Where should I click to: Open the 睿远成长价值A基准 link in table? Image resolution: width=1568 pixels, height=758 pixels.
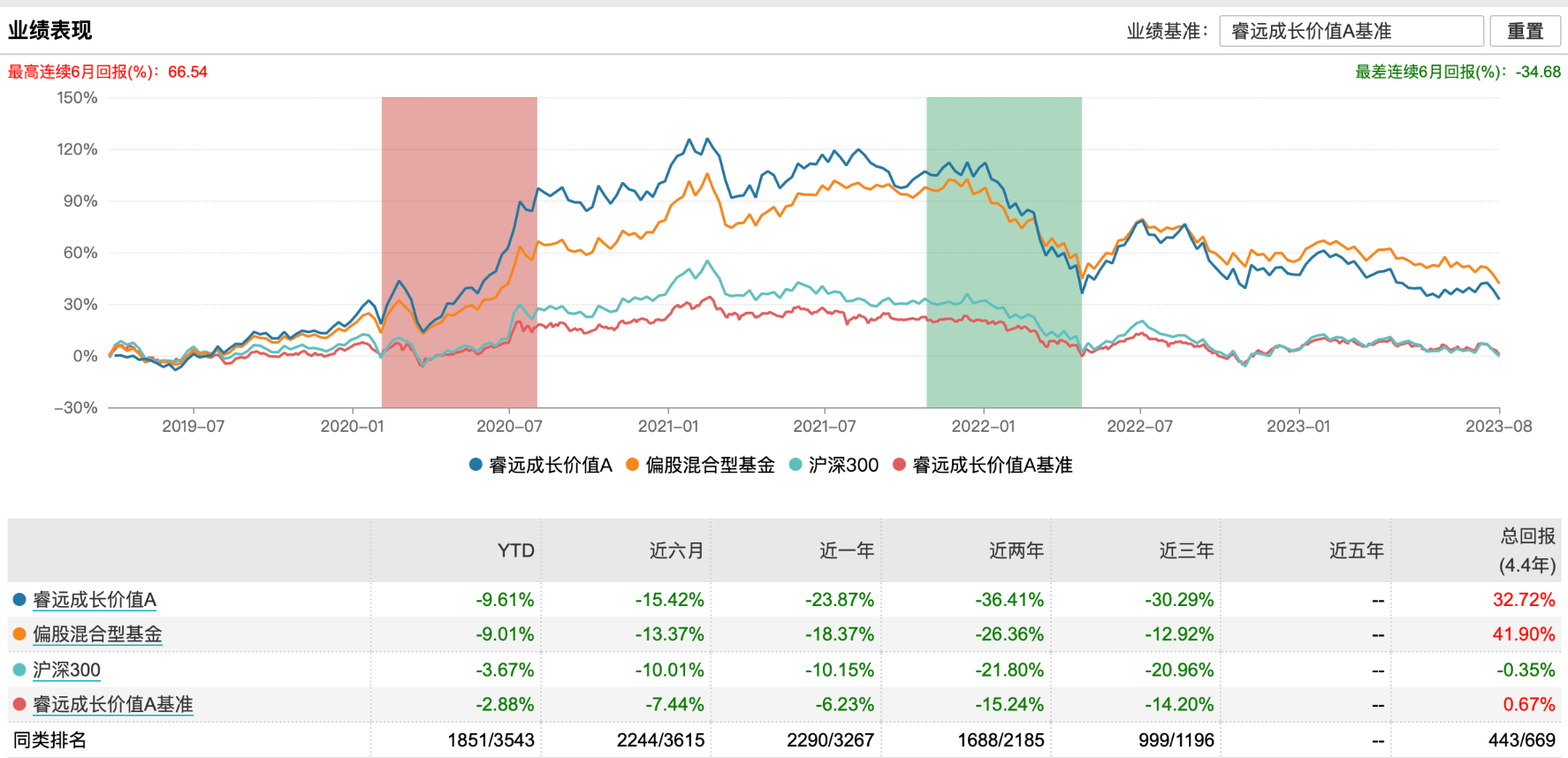112,704
